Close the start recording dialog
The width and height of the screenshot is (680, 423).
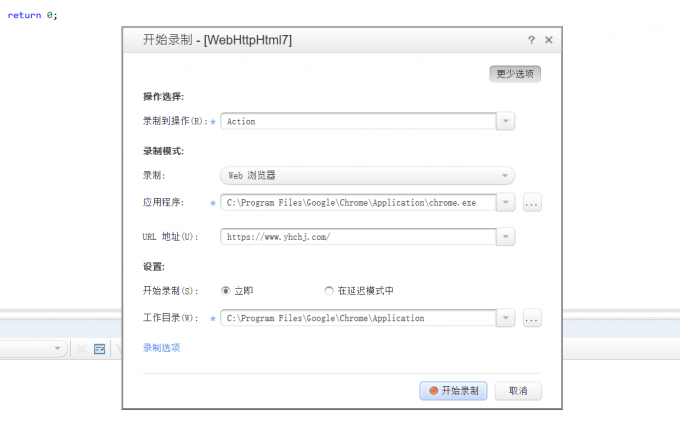[x=549, y=40]
